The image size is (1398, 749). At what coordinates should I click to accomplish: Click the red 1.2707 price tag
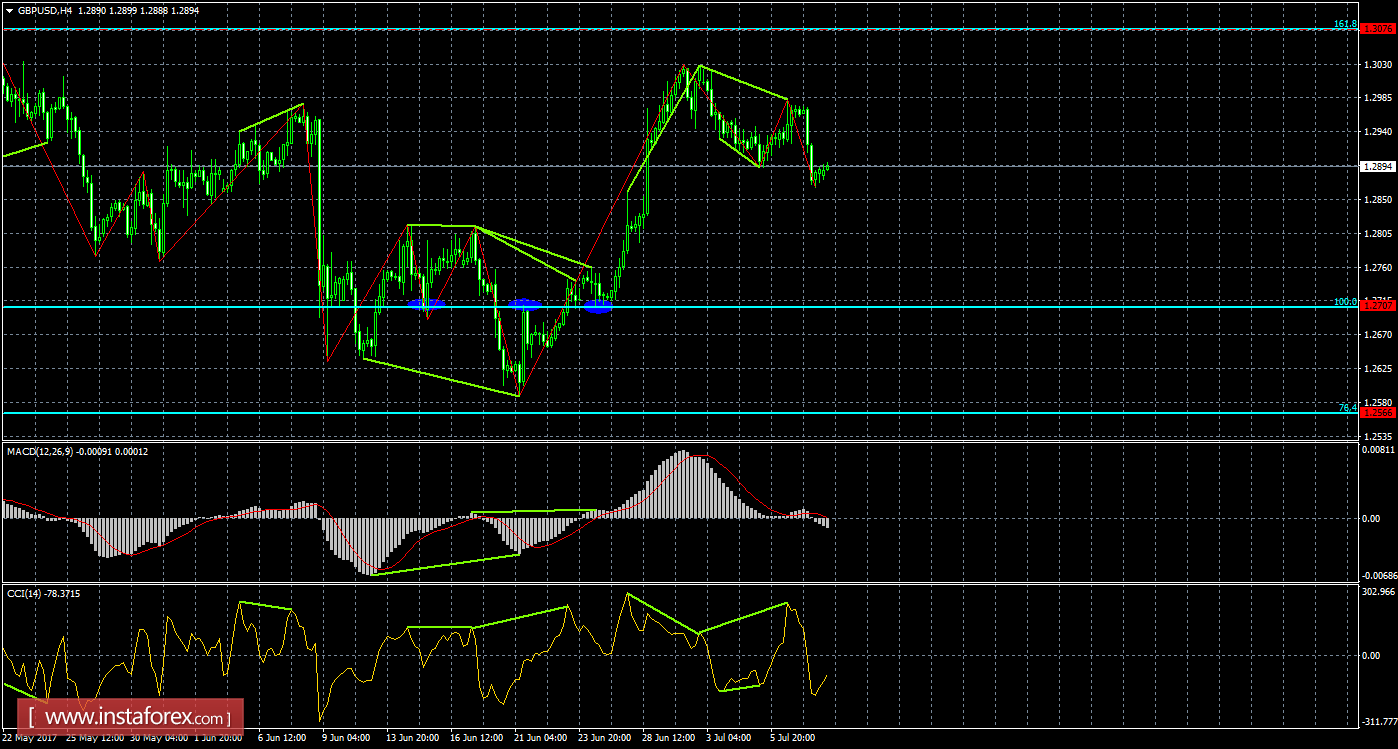pyautogui.click(x=1377, y=307)
